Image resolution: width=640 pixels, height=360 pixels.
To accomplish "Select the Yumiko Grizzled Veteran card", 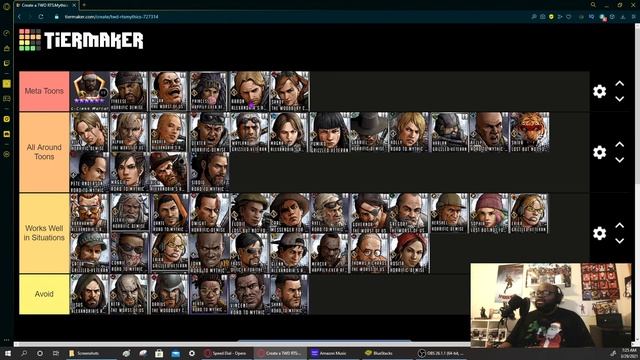I will tap(329, 132).
